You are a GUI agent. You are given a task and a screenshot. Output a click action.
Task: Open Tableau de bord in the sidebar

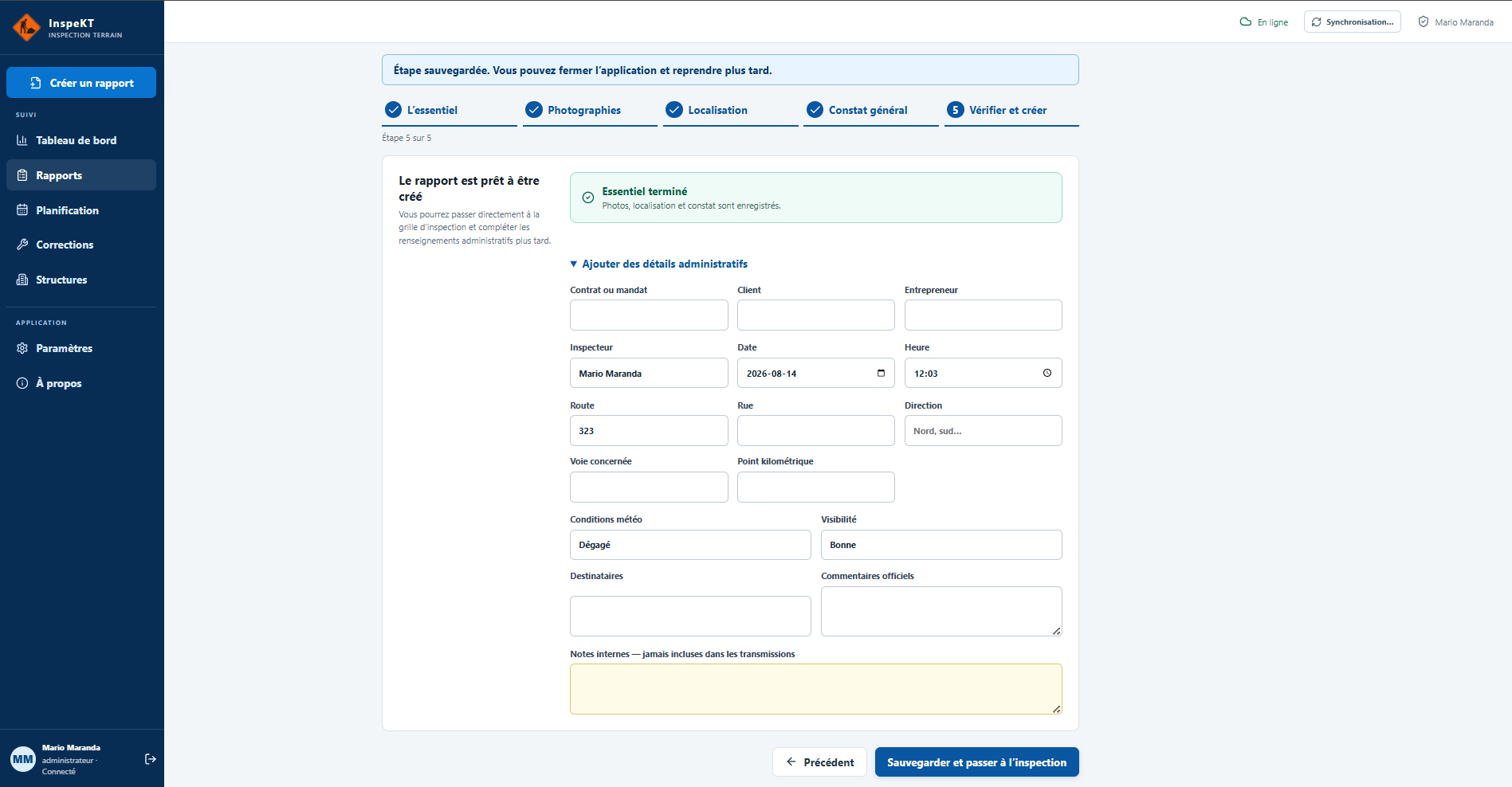point(81,140)
